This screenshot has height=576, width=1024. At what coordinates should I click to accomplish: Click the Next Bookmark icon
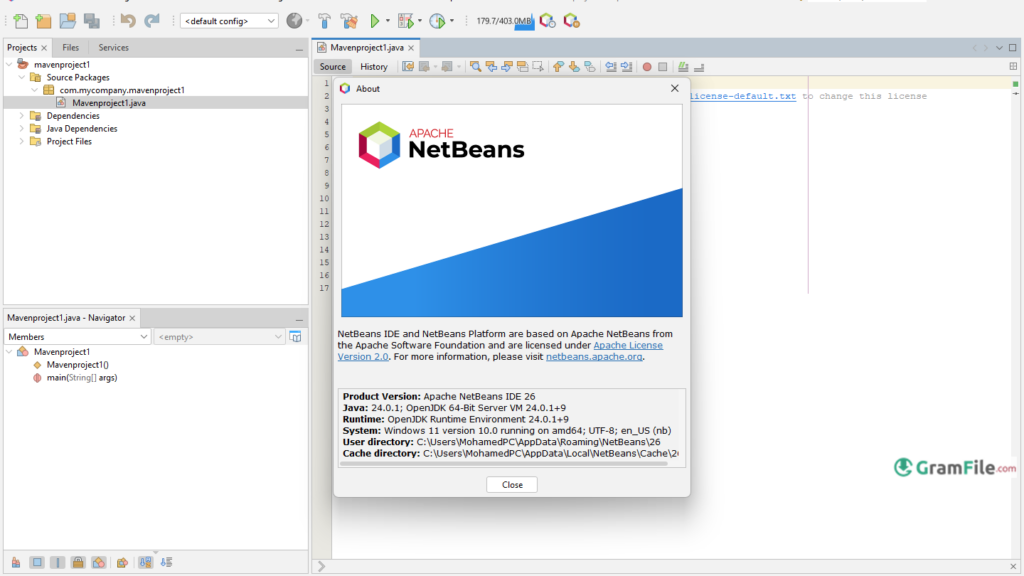574,67
